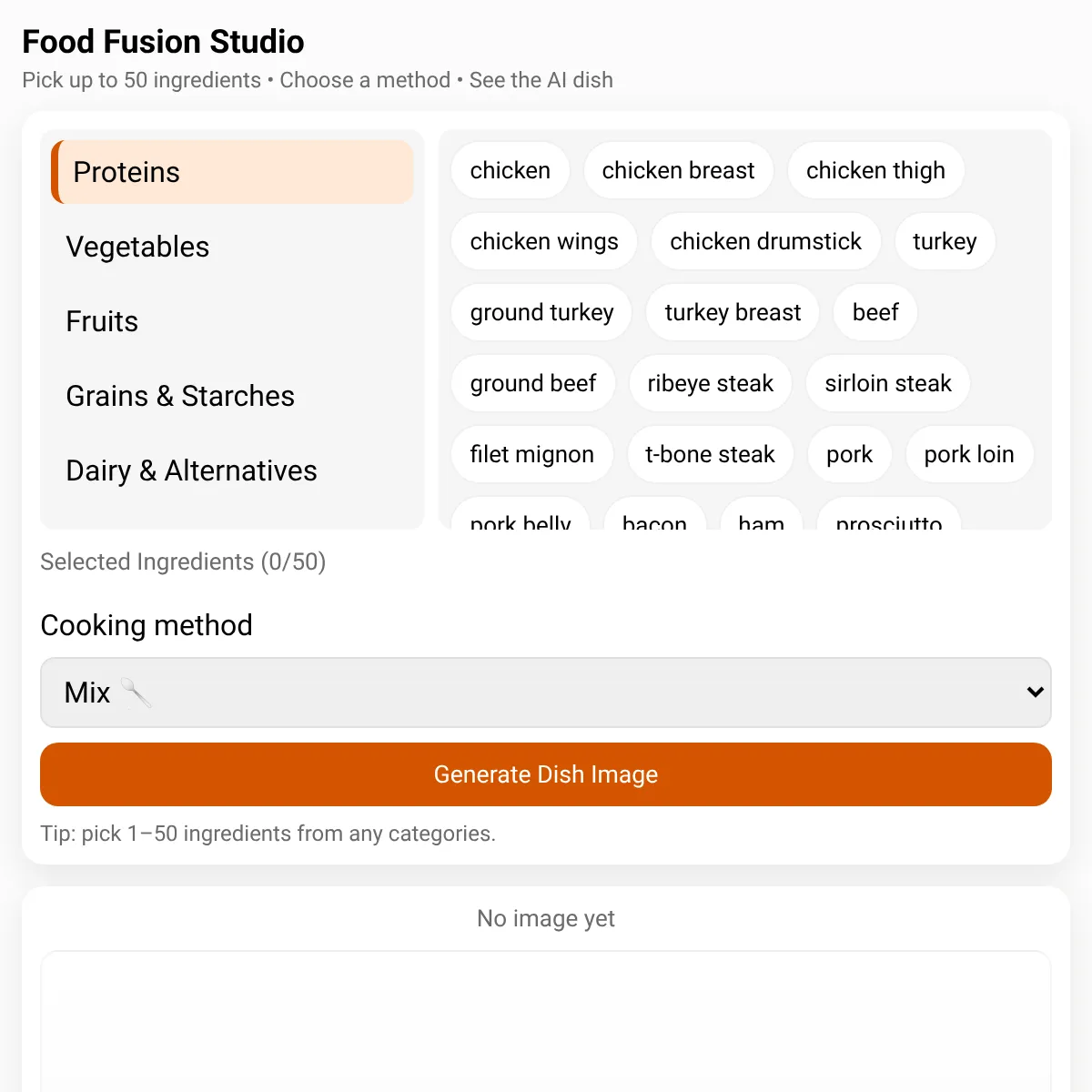The width and height of the screenshot is (1092, 1092).
Task: Select the pork loin chip
Action: pyautogui.click(x=969, y=454)
